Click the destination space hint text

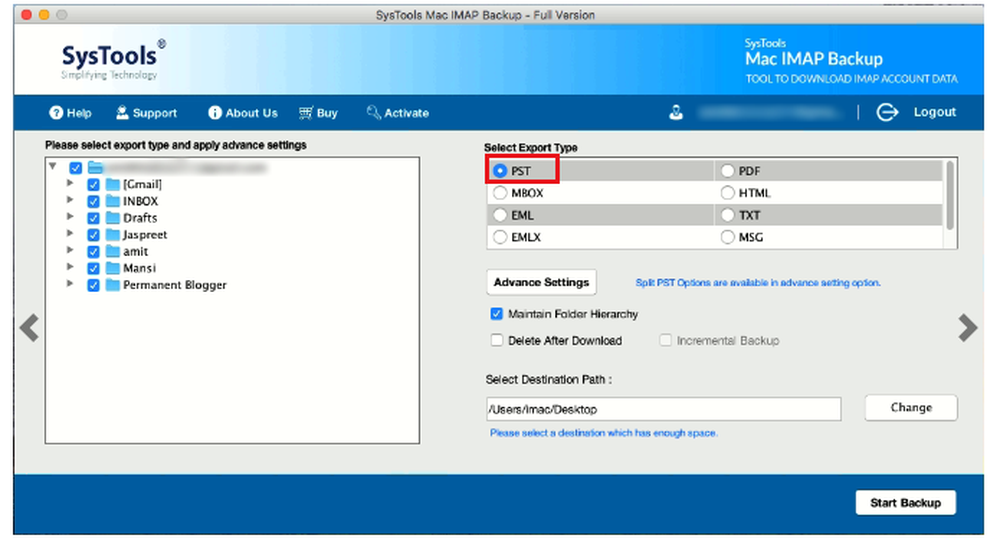(x=604, y=433)
